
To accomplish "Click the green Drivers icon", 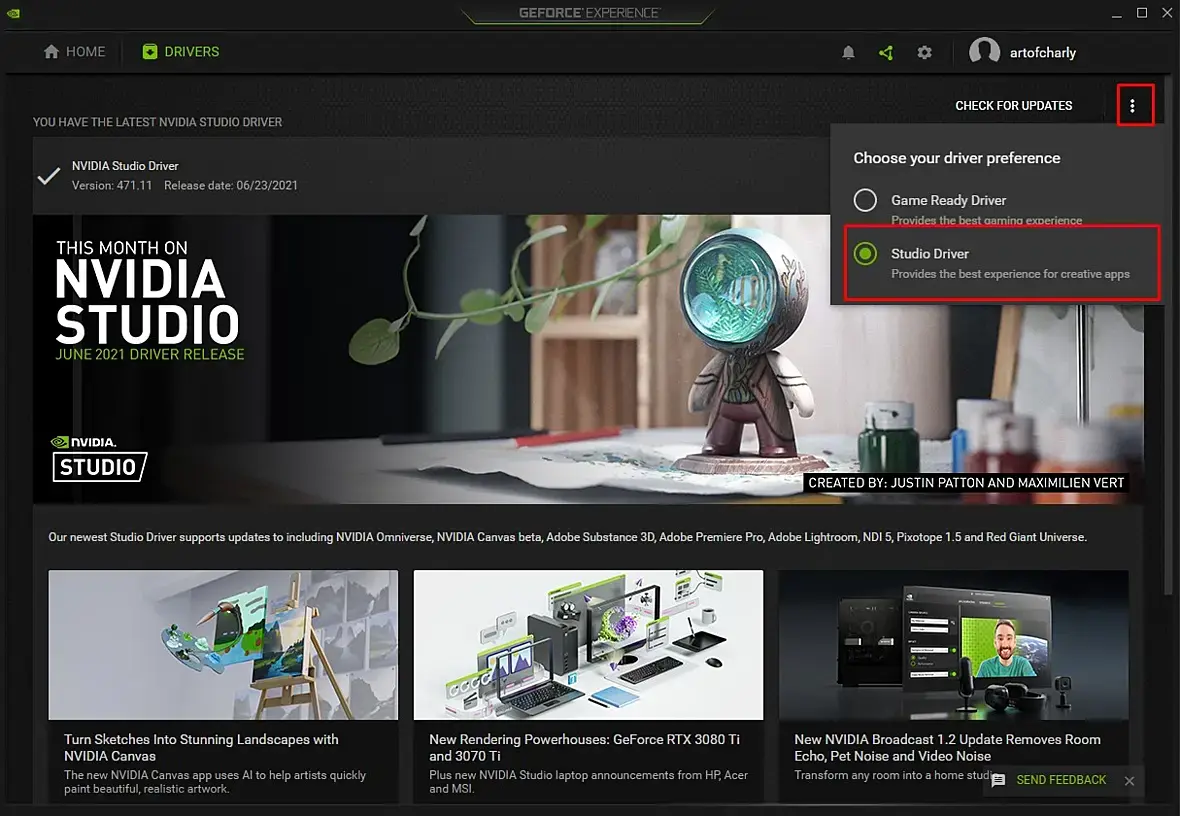I will 150,52.
